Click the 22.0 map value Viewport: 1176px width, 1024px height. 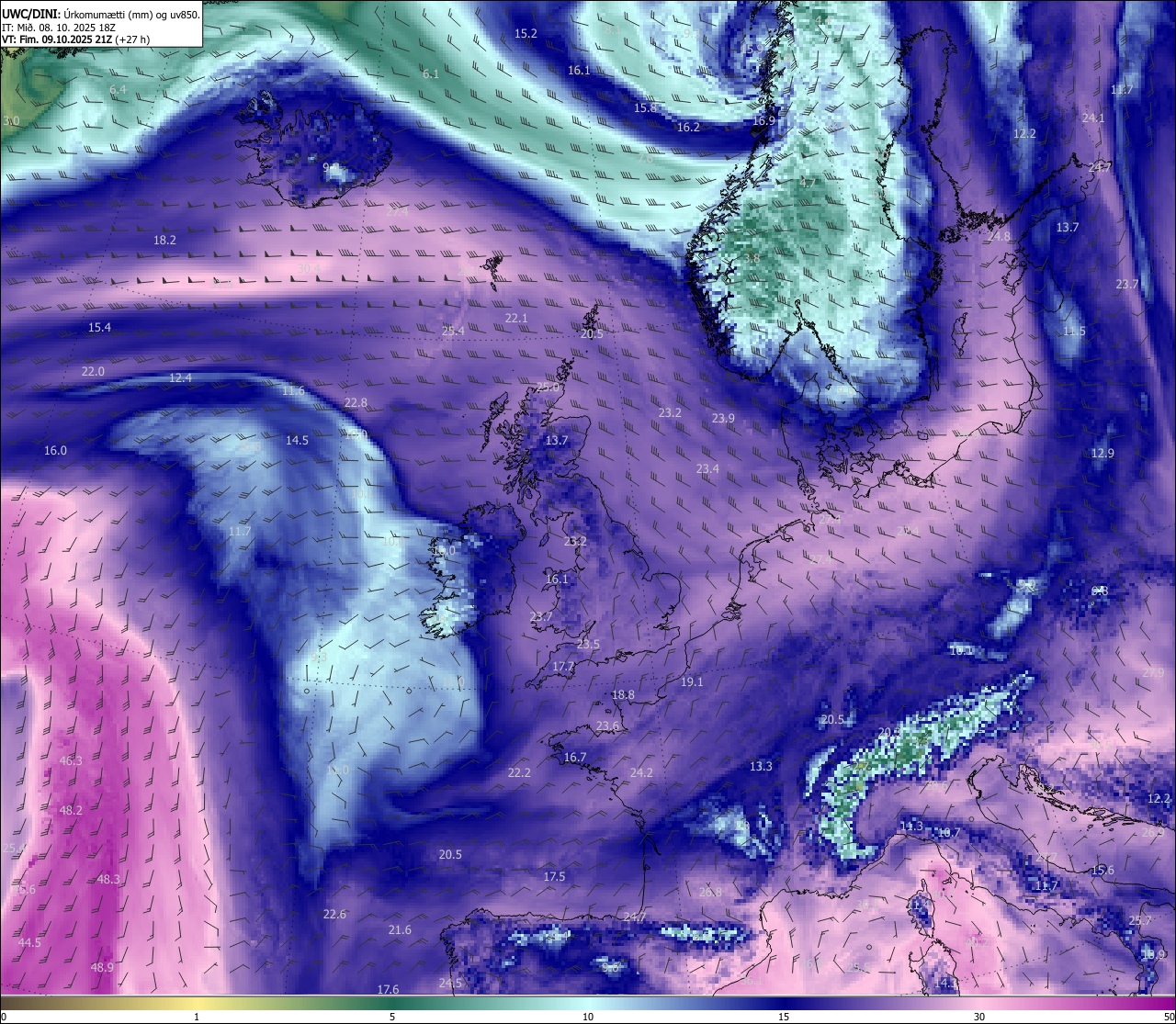click(93, 371)
